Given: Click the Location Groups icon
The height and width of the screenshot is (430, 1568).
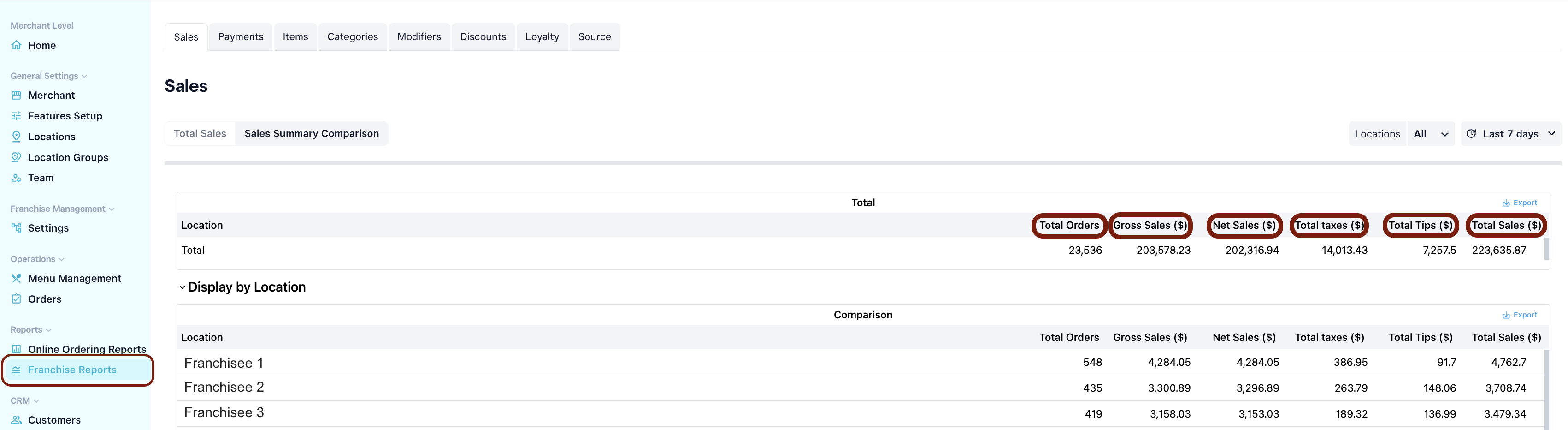Looking at the screenshot, I should 17,157.
